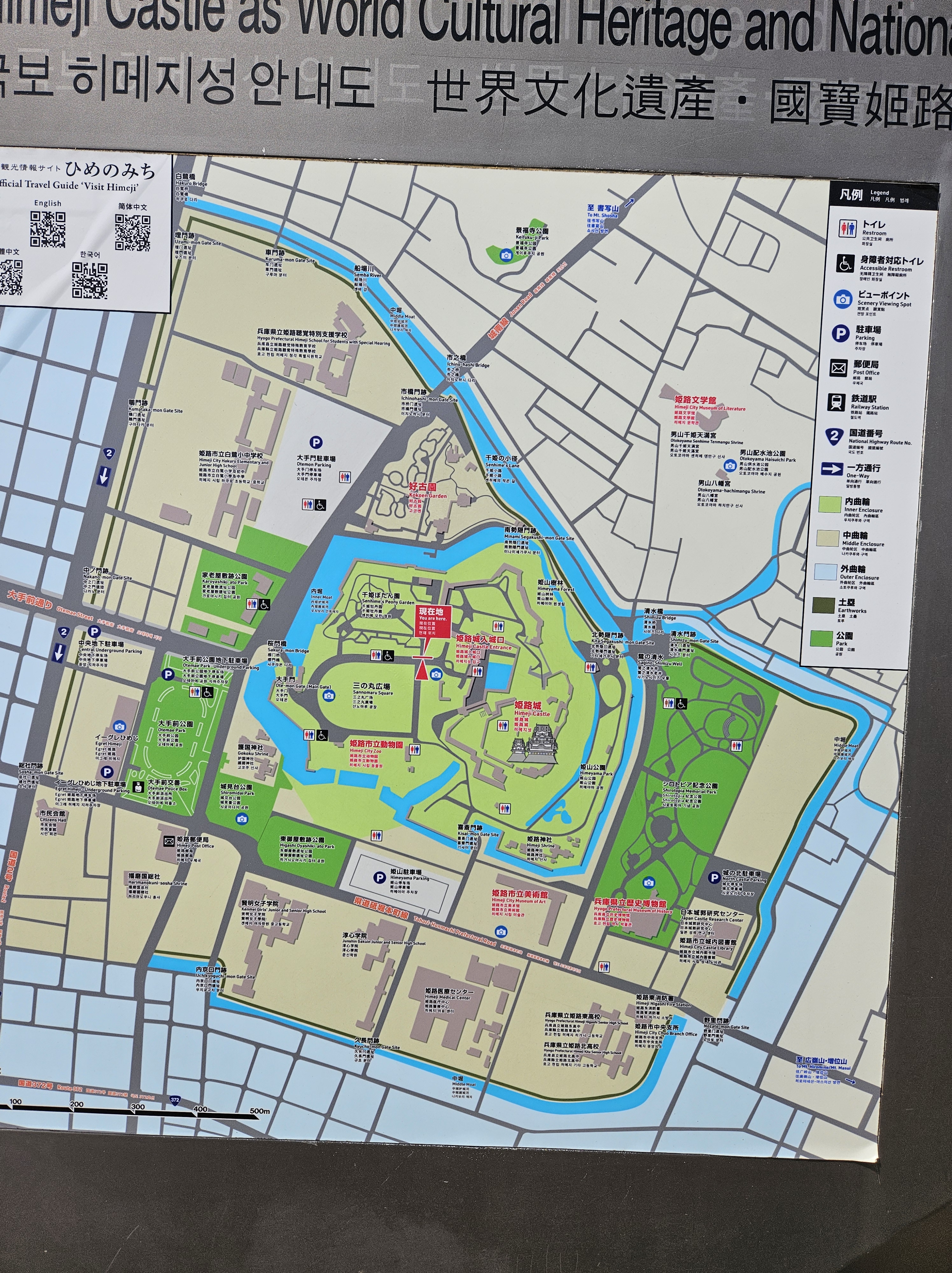Click the camera icon at Keifuku-ji Park
This screenshot has width=952, height=1273.
click(506, 256)
